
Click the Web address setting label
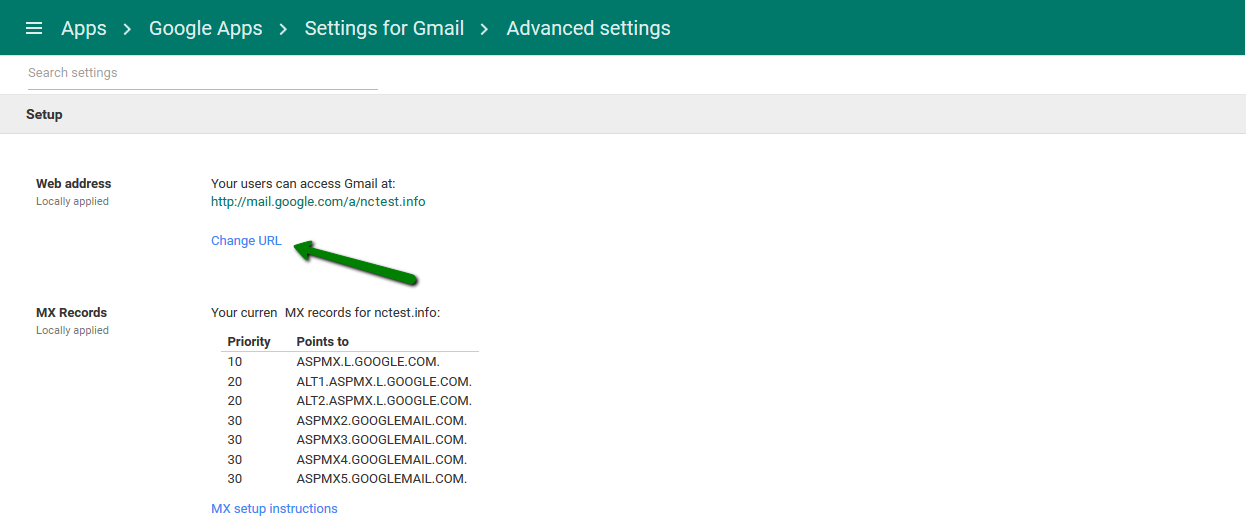74,184
